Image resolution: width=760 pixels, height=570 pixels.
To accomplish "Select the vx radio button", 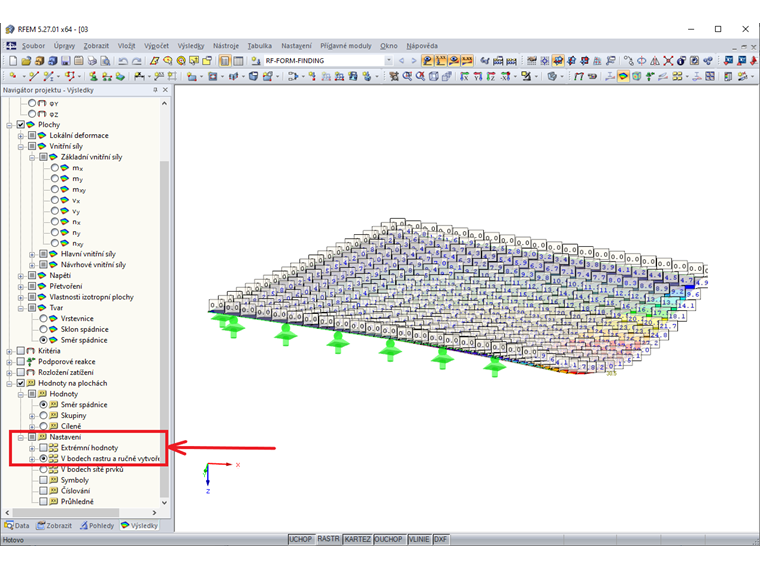I will pyautogui.click(x=55, y=200).
